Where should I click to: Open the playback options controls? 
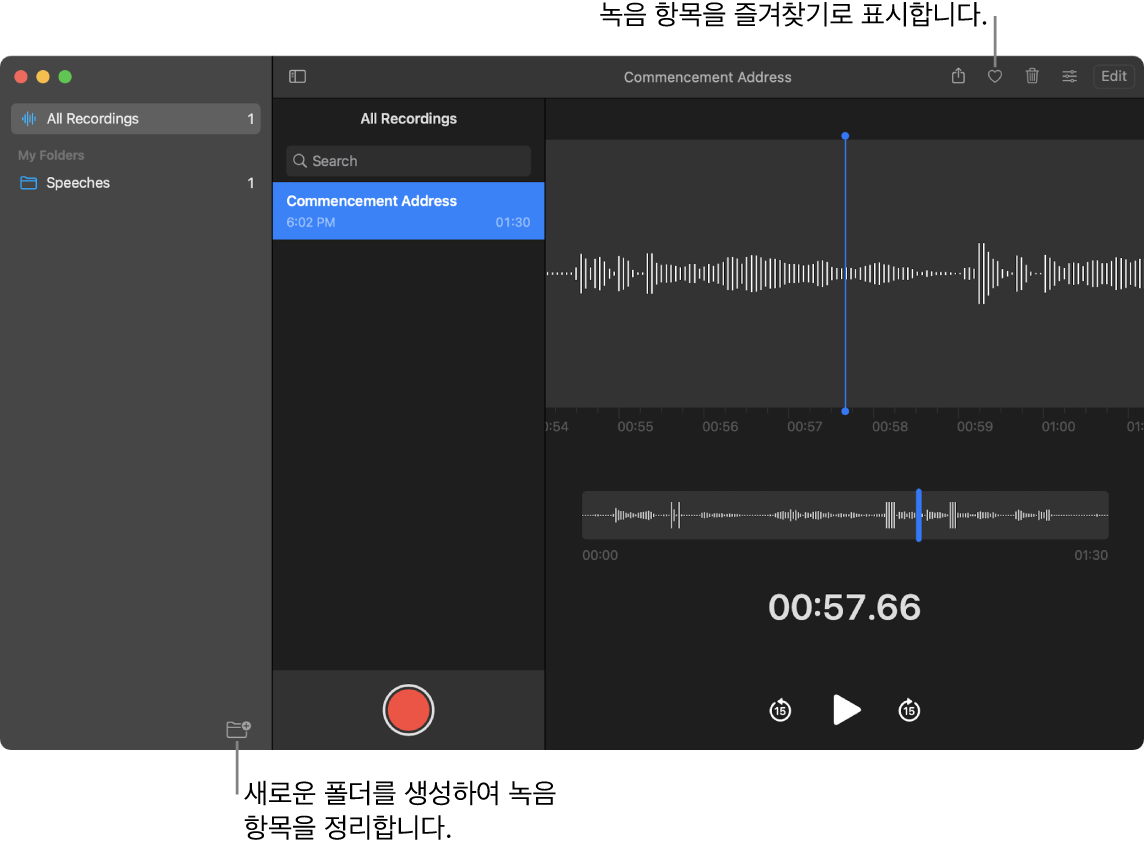coord(1069,76)
